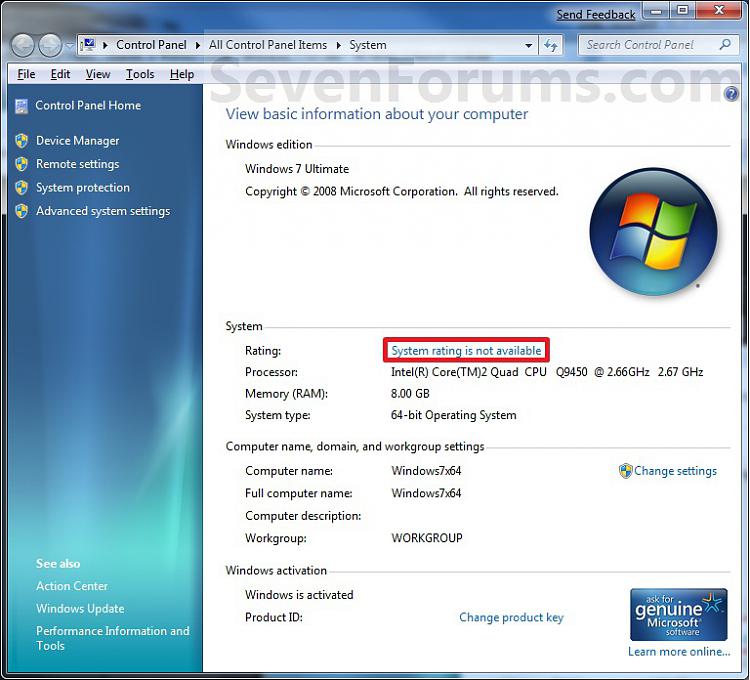Open the address bar history dropdown

(529, 46)
